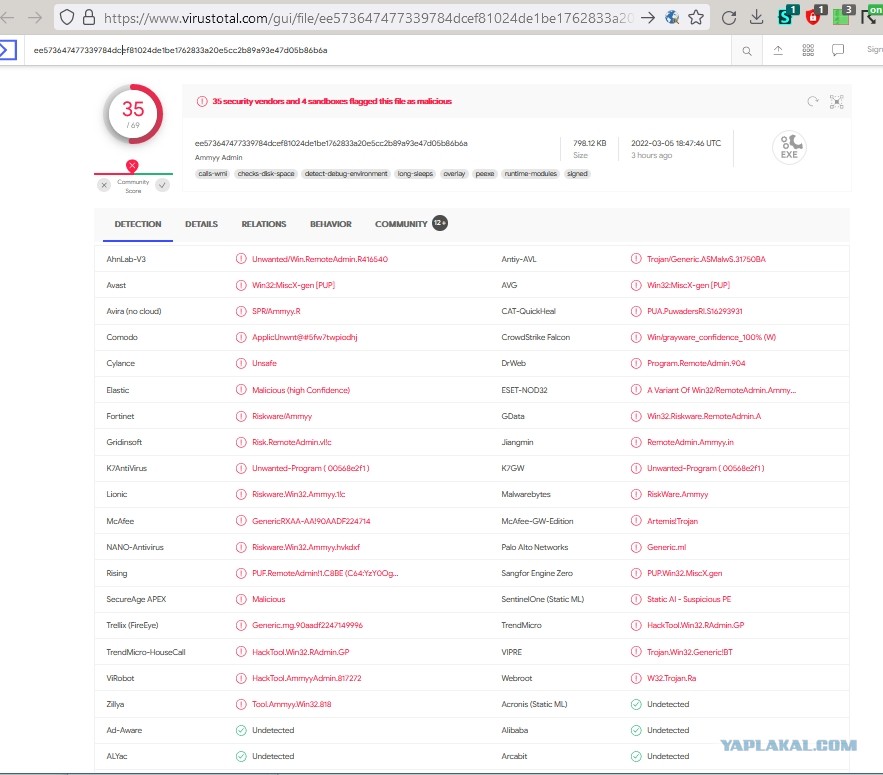Click the long-sleeps tag
The image size is (883, 775).
[x=415, y=173]
